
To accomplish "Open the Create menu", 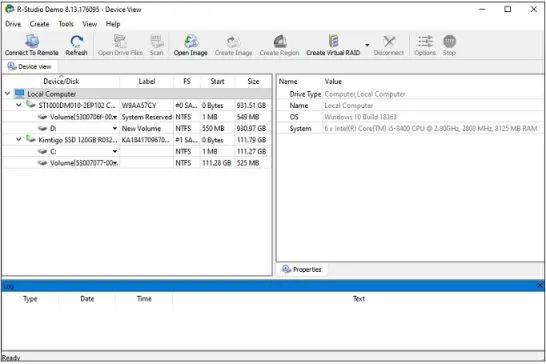I will [39, 24].
